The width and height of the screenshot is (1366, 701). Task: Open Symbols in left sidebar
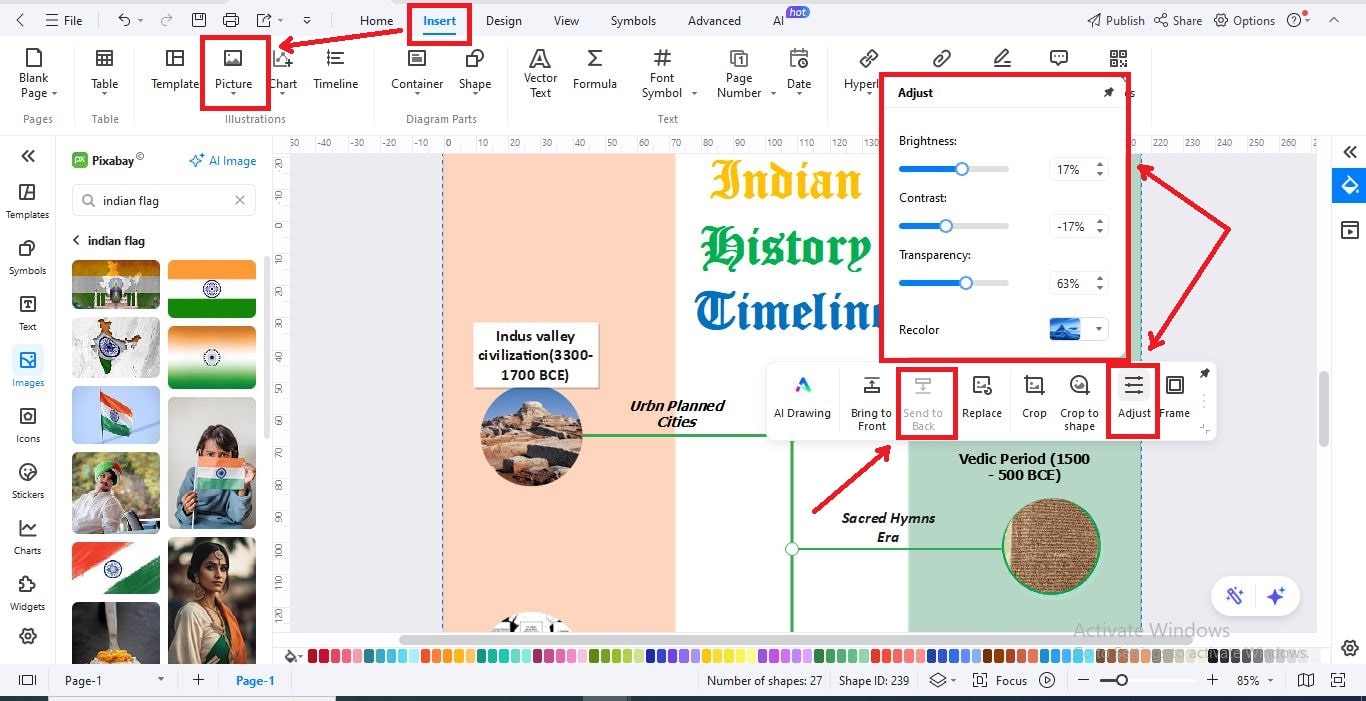pos(28,256)
